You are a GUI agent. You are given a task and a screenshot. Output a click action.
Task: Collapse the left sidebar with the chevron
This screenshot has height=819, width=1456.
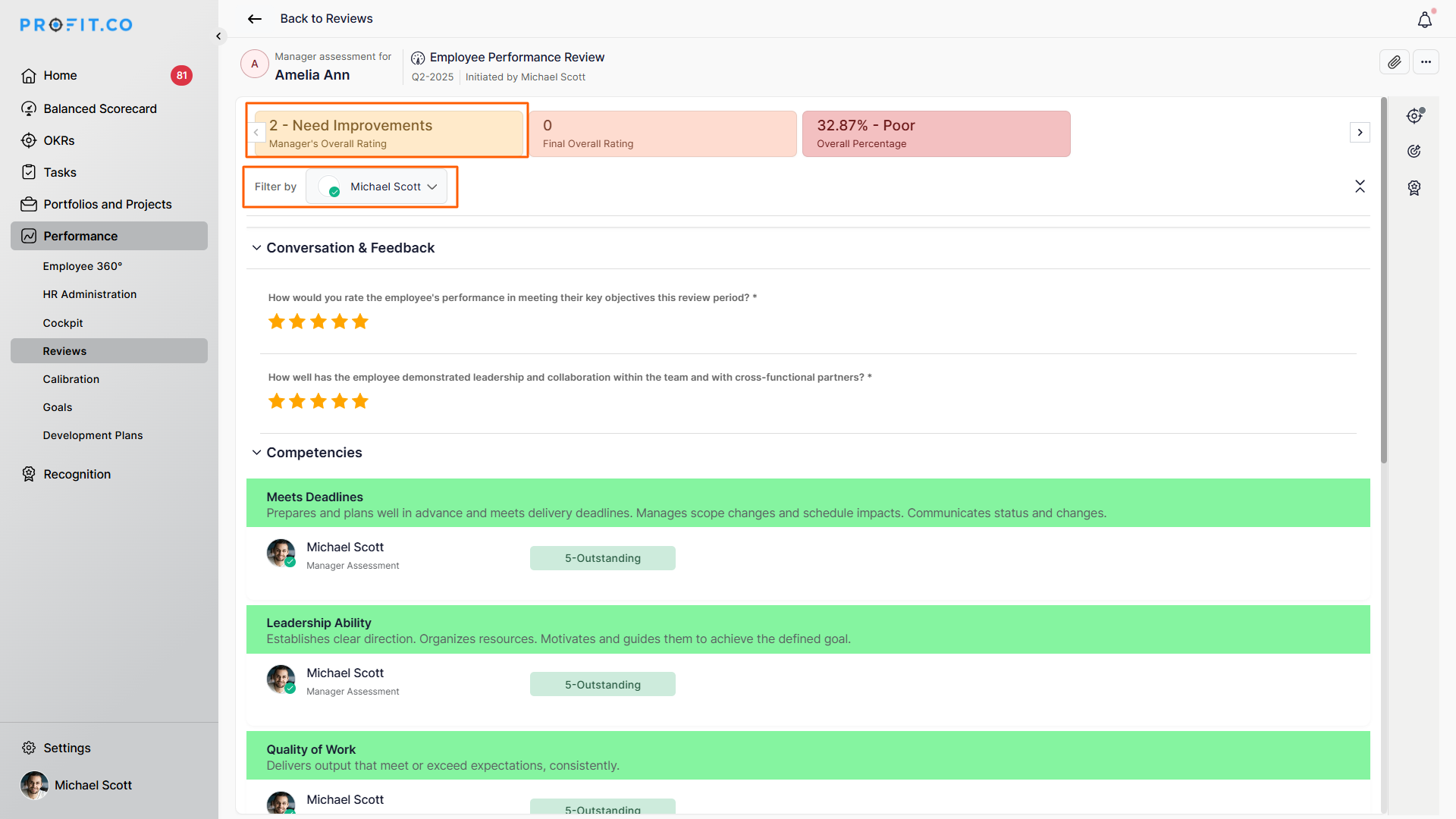(218, 36)
